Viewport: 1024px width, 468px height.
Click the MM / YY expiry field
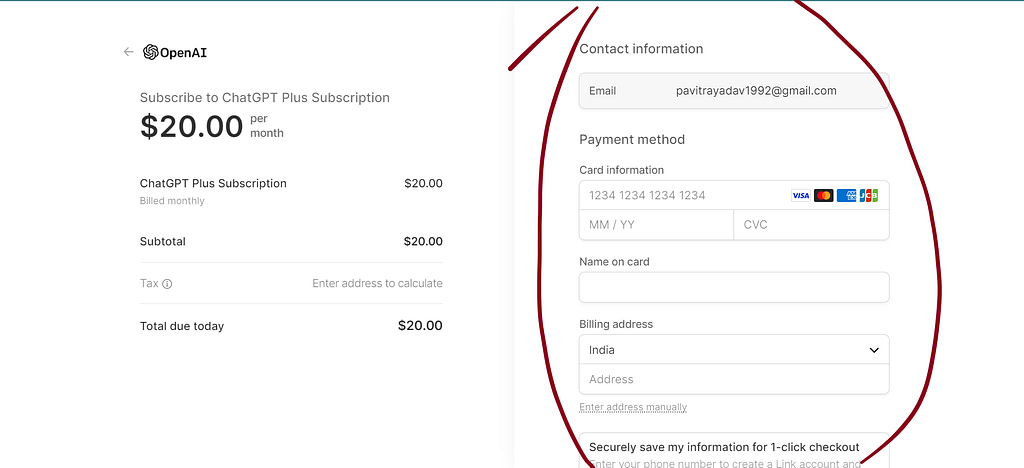[656, 225]
